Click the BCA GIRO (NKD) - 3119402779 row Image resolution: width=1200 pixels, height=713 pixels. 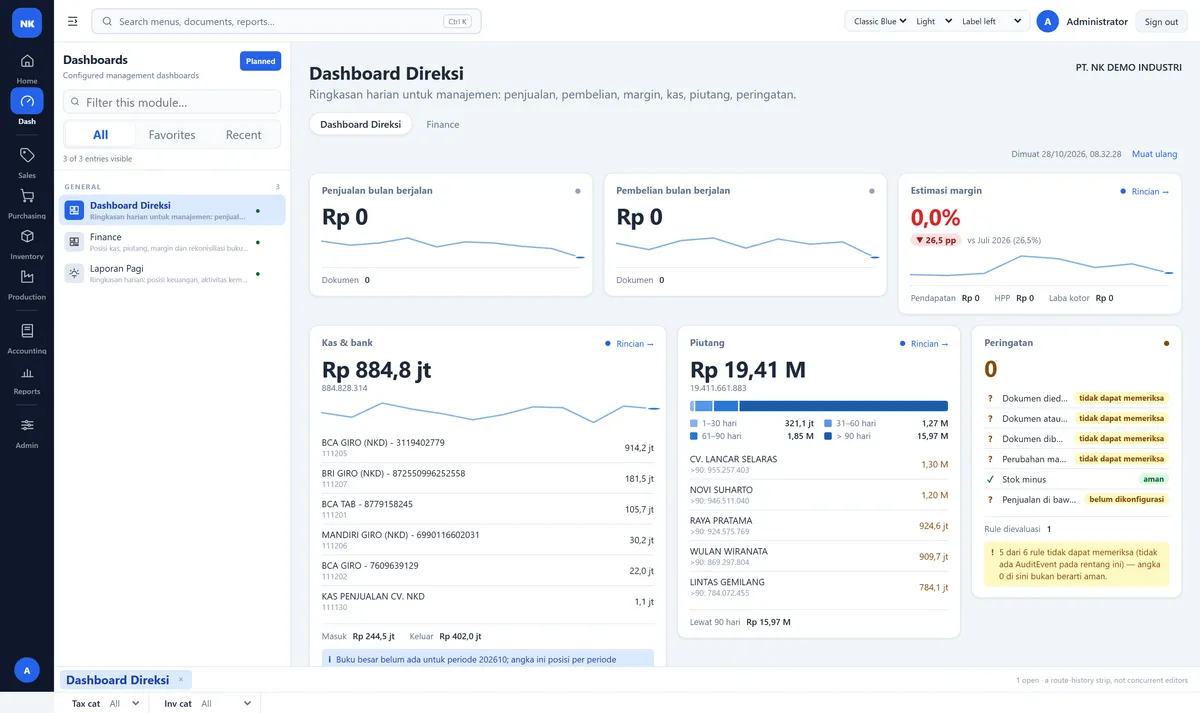pos(488,447)
